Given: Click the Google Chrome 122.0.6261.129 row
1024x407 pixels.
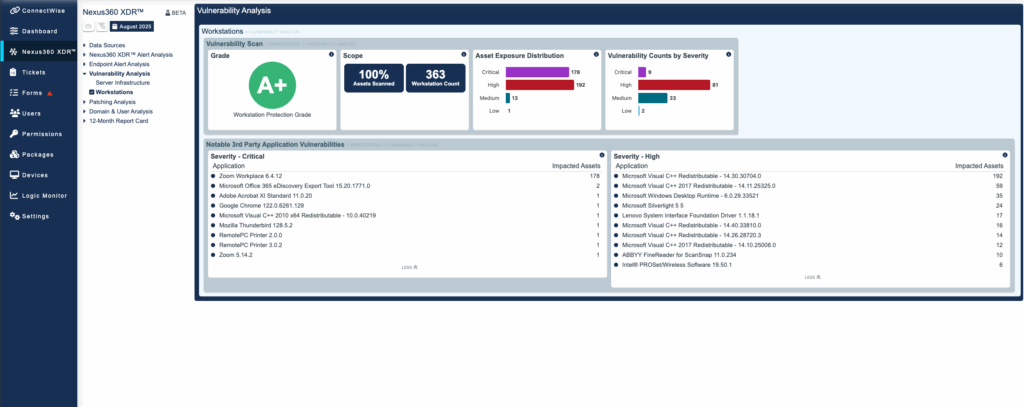Looking at the screenshot, I should [406, 205].
